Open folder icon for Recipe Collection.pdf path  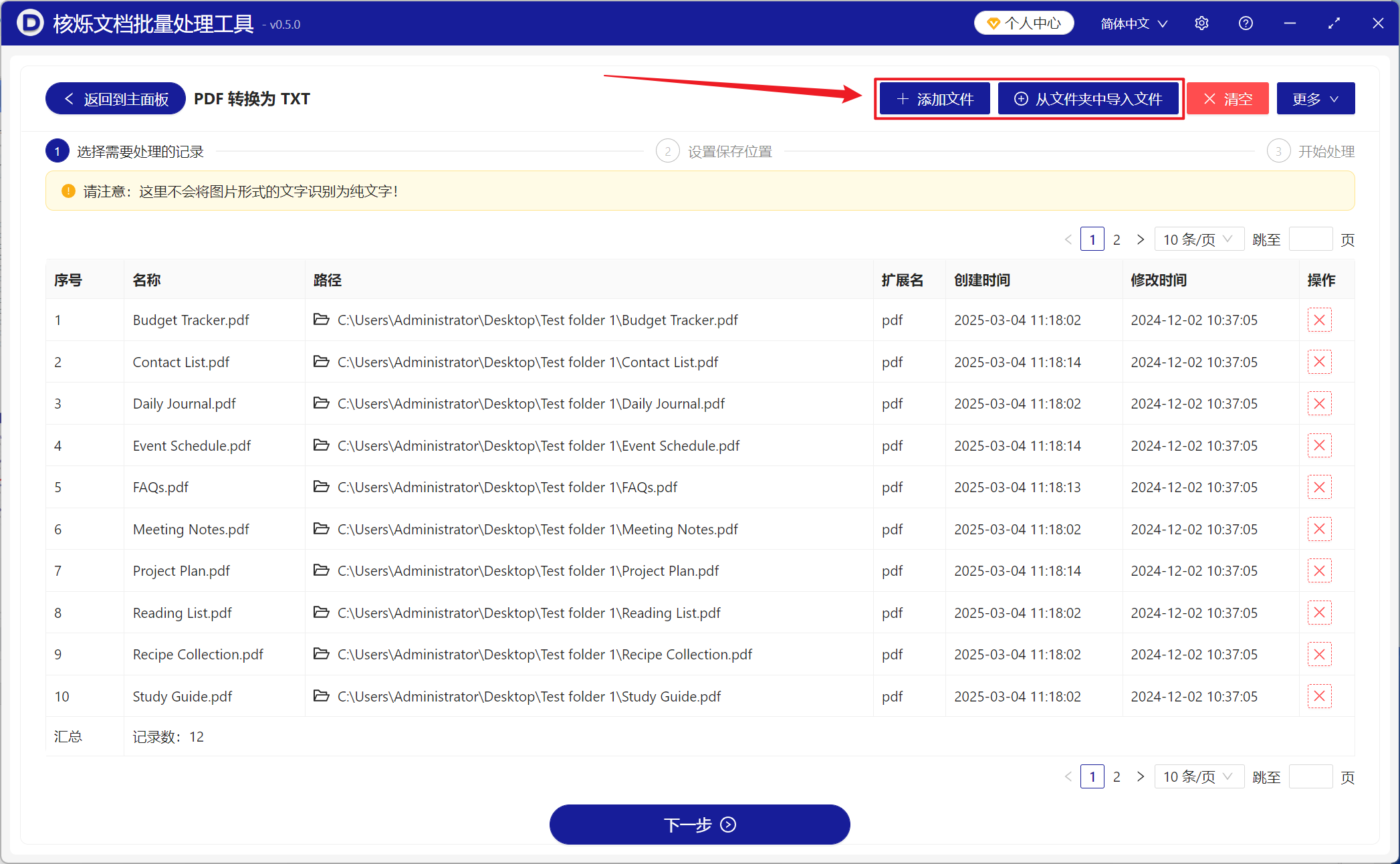(322, 654)
